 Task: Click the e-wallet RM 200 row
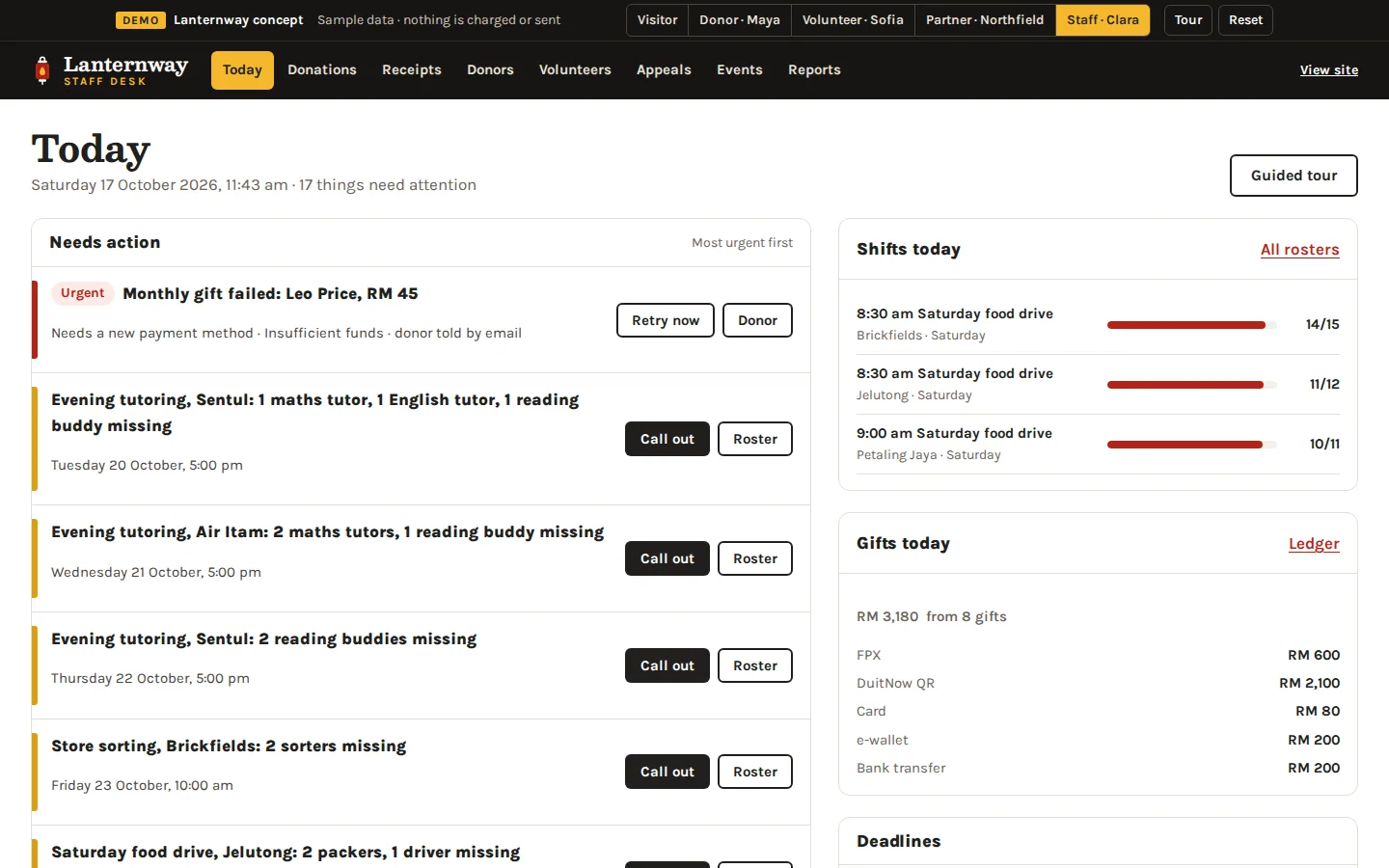coord(1098,740)
